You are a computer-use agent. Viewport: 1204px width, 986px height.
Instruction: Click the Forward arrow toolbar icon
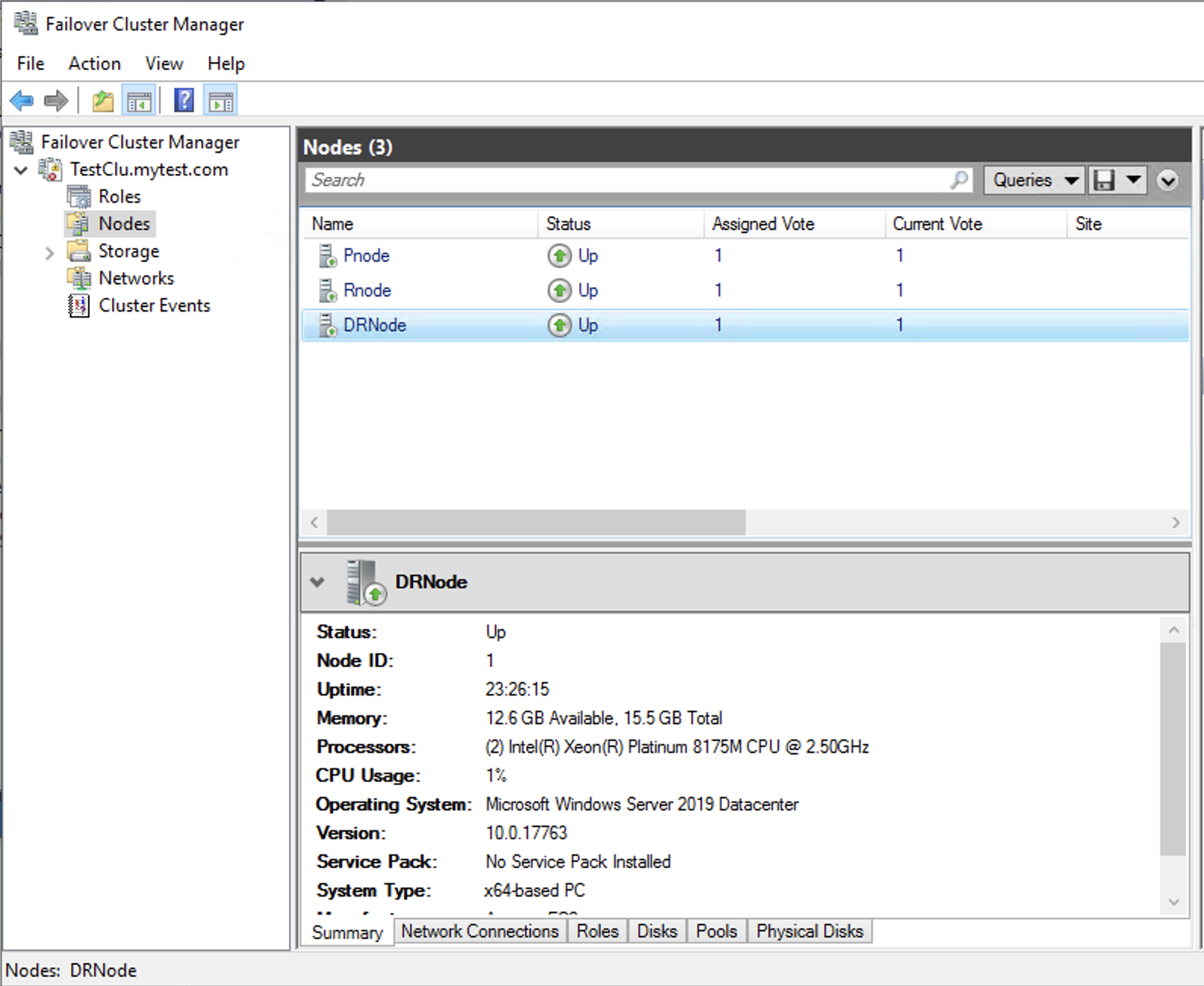click(56, 101)
